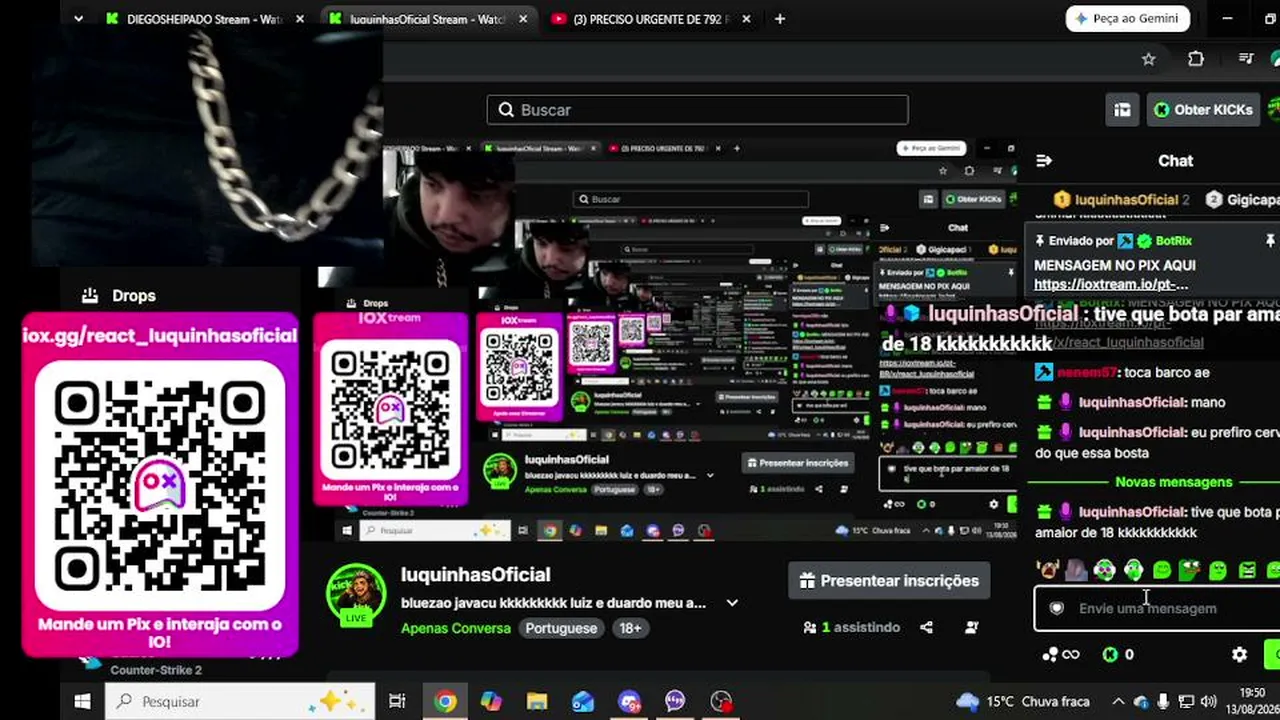Click the KICKs balance showing 0
1280x720 pixels.
1118,655
